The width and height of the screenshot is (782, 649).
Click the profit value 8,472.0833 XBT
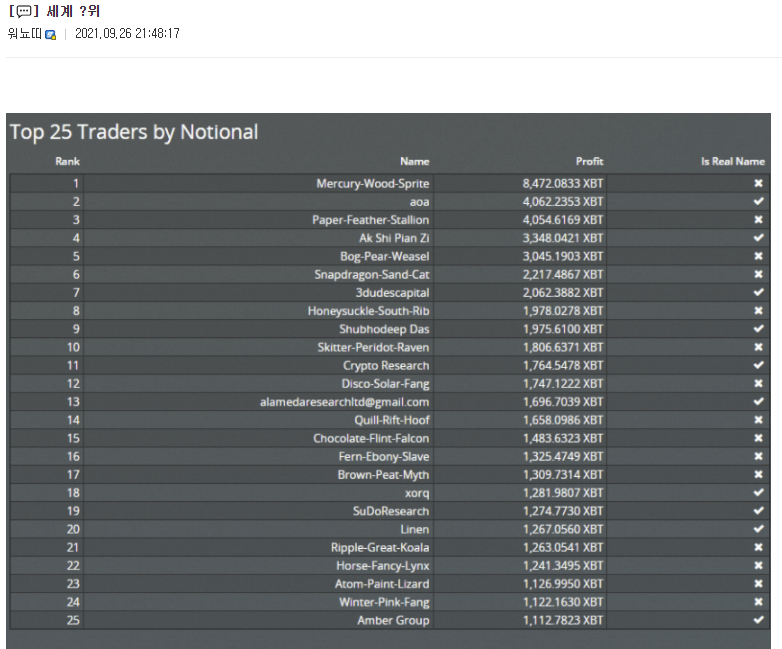click(563, 184)
